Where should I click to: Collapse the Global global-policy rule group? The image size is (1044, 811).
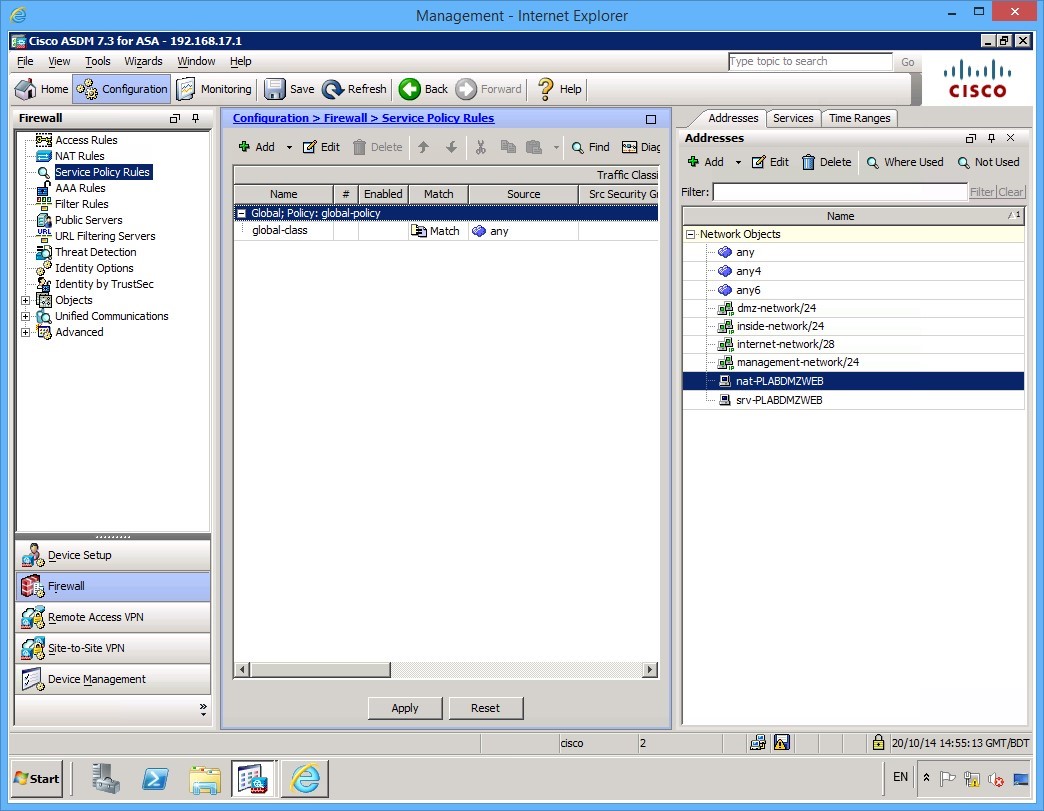tap(242, 212)
